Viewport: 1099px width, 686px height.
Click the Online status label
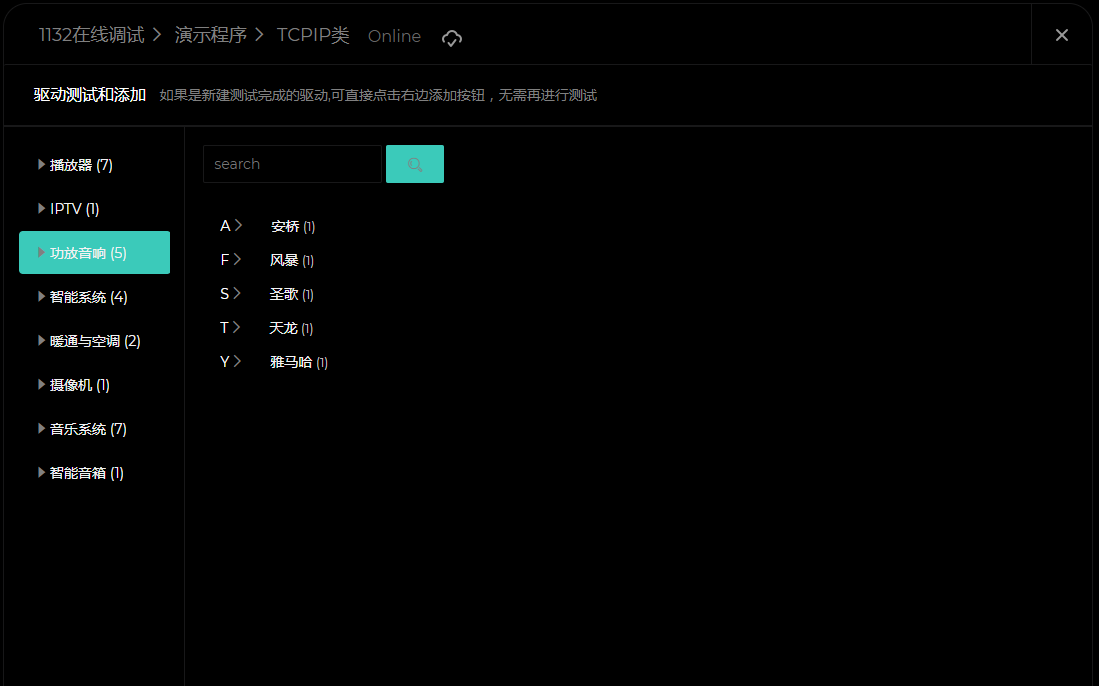395,36
